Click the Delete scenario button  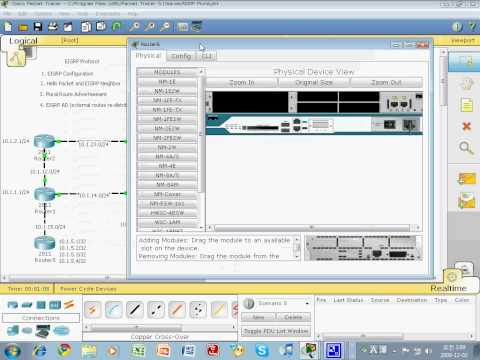(293, 317)
